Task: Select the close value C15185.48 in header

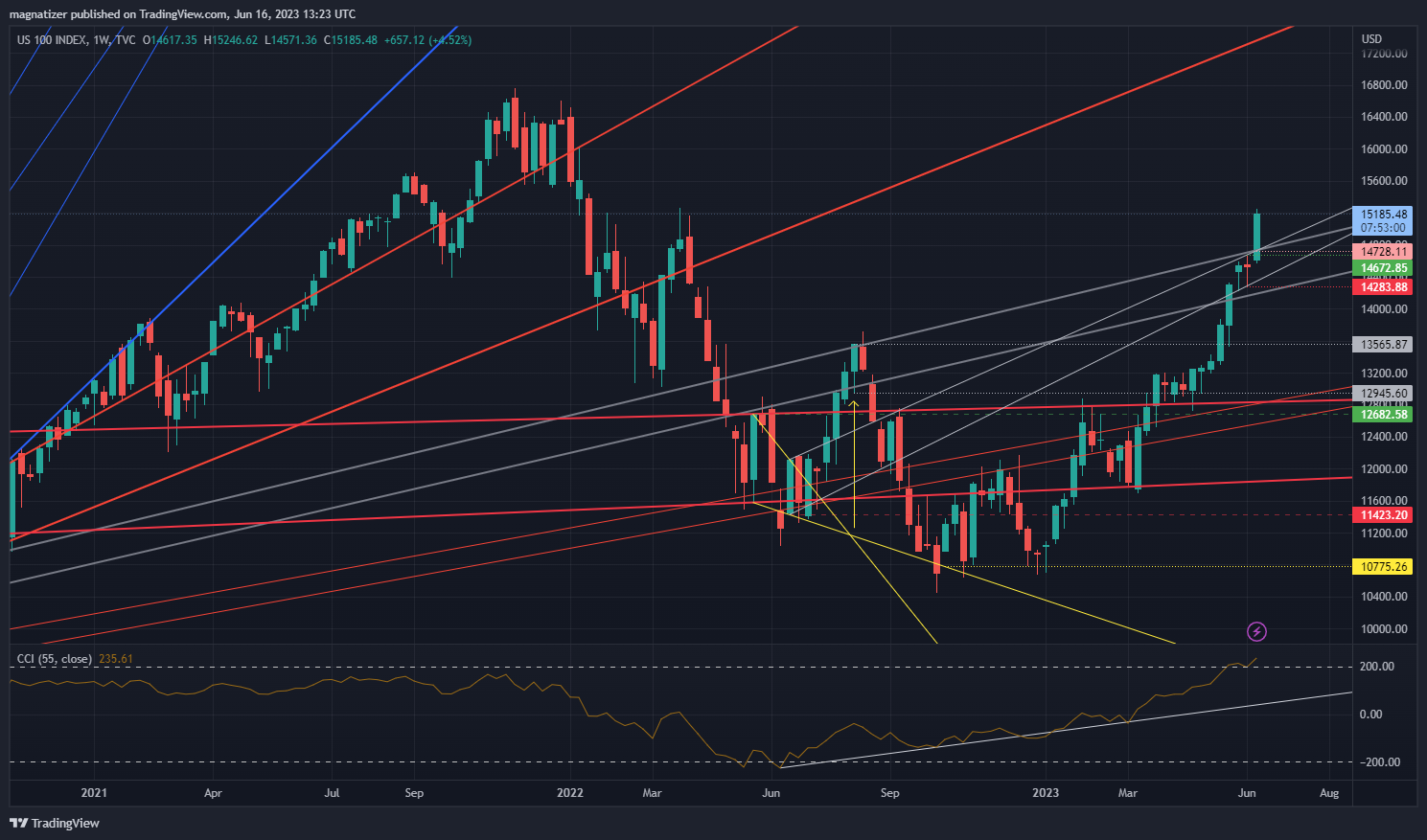Action: [x=351, y=40]
